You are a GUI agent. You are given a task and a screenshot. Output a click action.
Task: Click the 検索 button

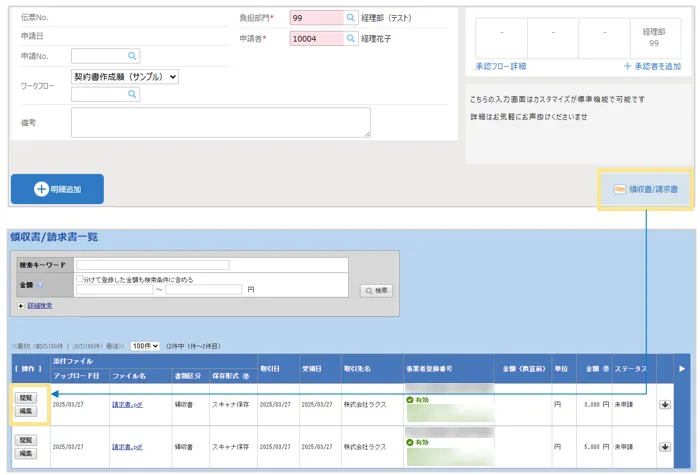pyautogui.click(x=376, y=291)
